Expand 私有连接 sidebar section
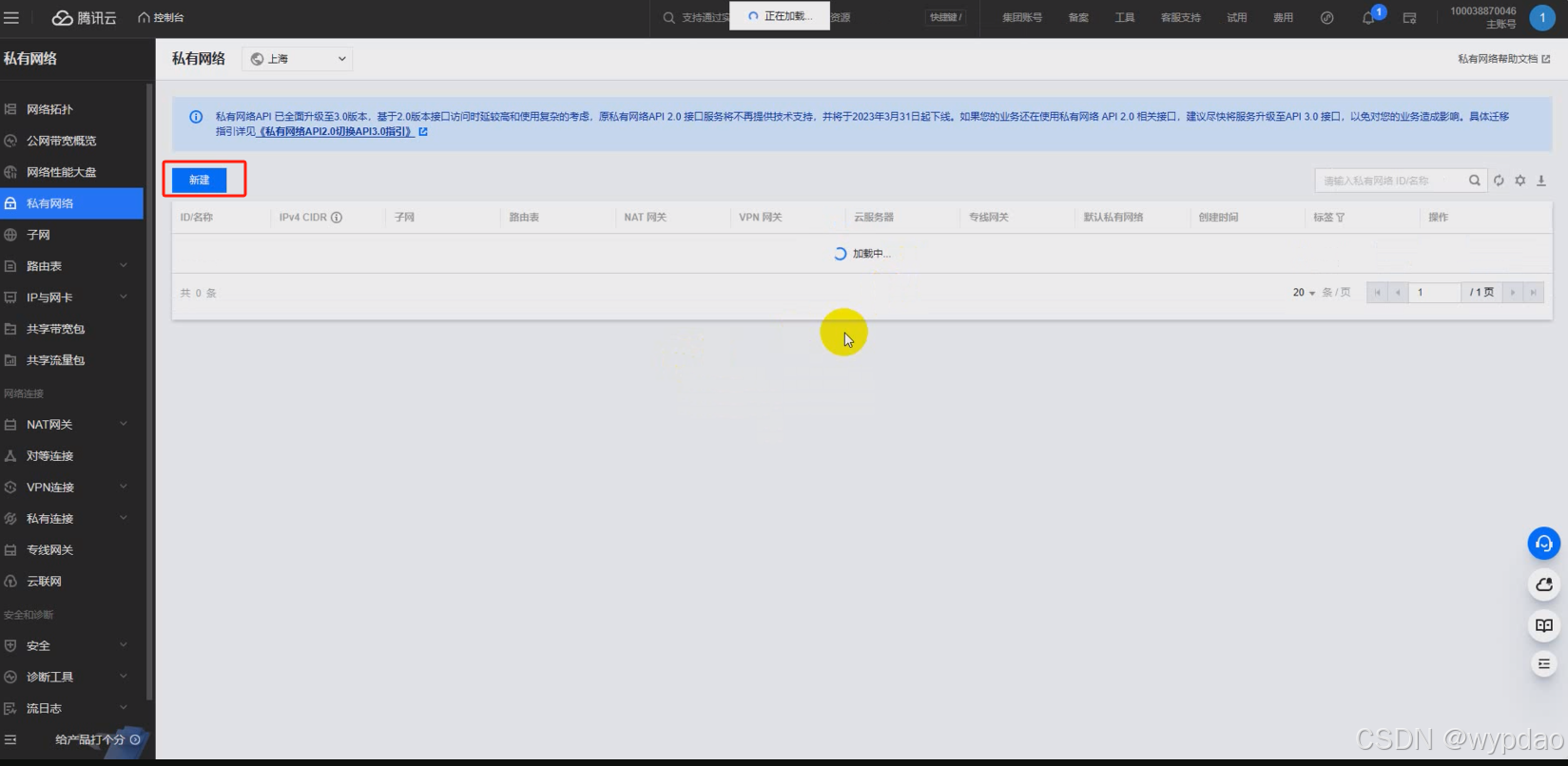Screen dimensions: 1568x766 (72, 519)
